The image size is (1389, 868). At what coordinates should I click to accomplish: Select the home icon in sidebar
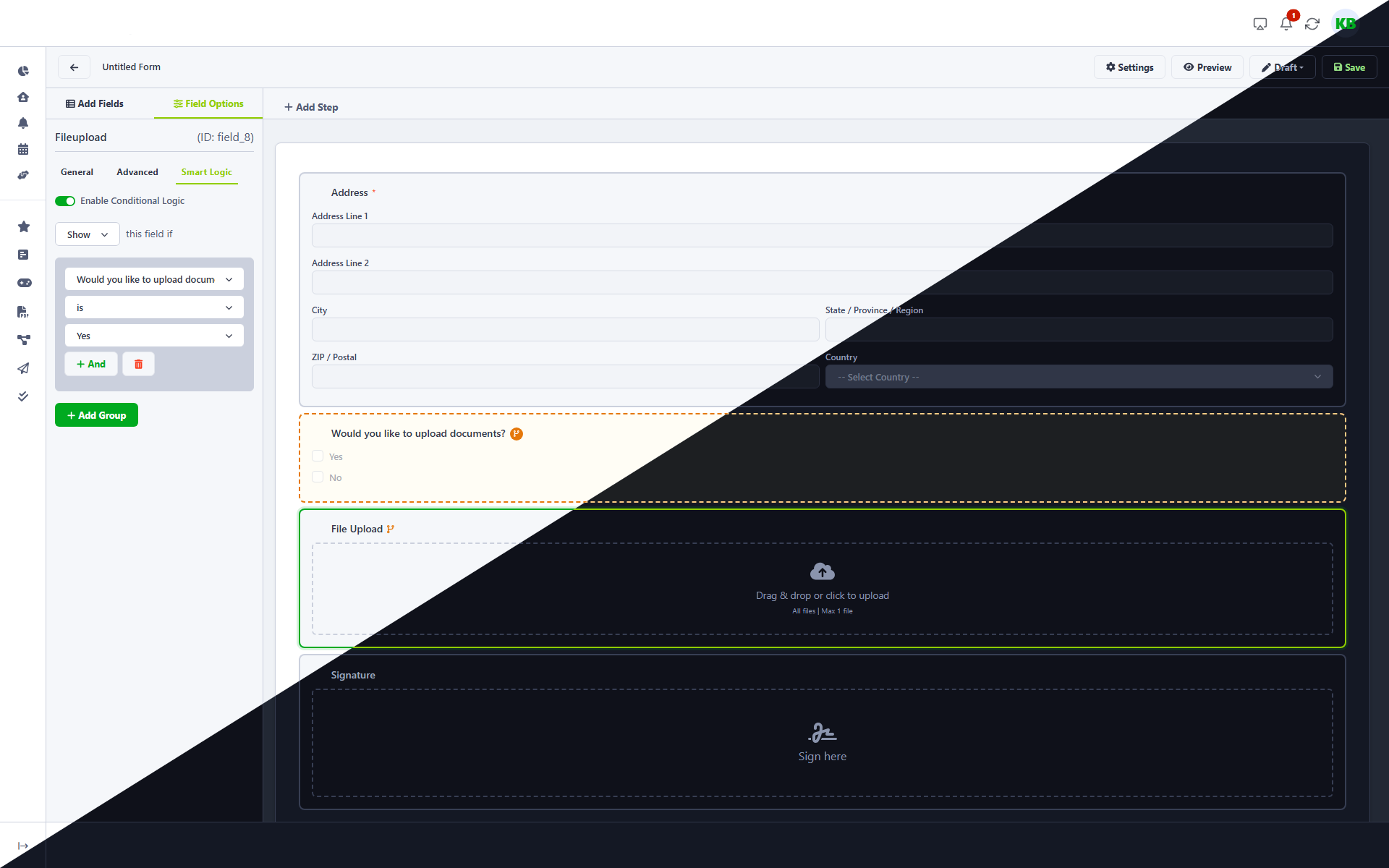[23, 97]
